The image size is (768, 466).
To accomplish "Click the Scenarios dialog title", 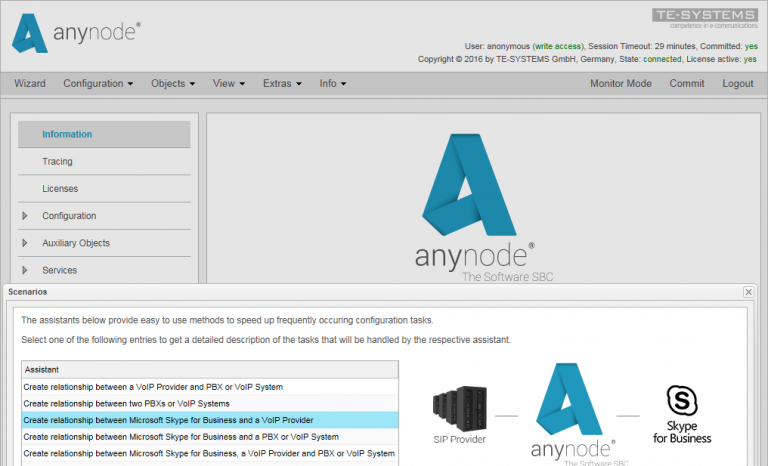I will click(x=27, y=292).
